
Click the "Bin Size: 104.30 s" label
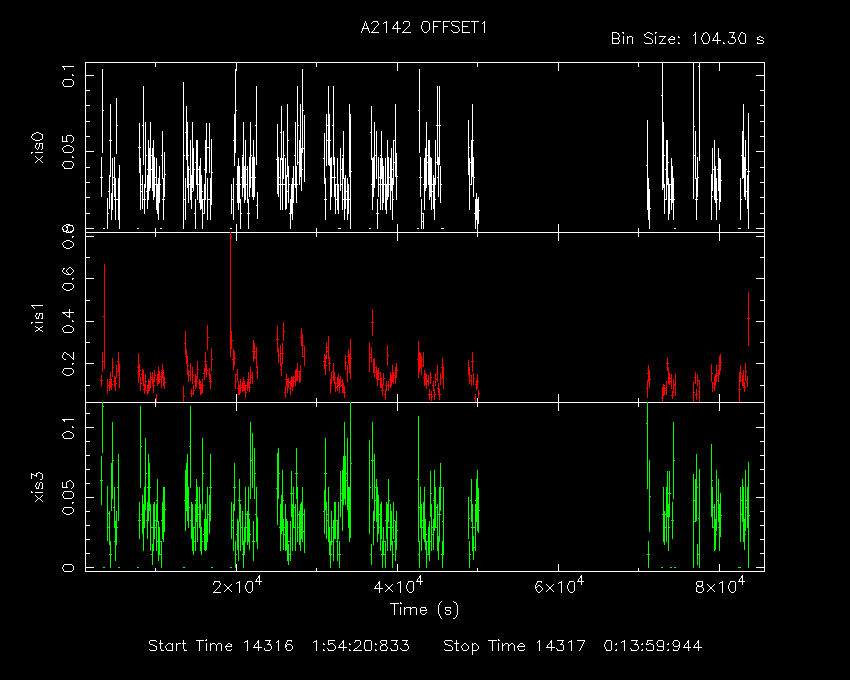(687, 39)
